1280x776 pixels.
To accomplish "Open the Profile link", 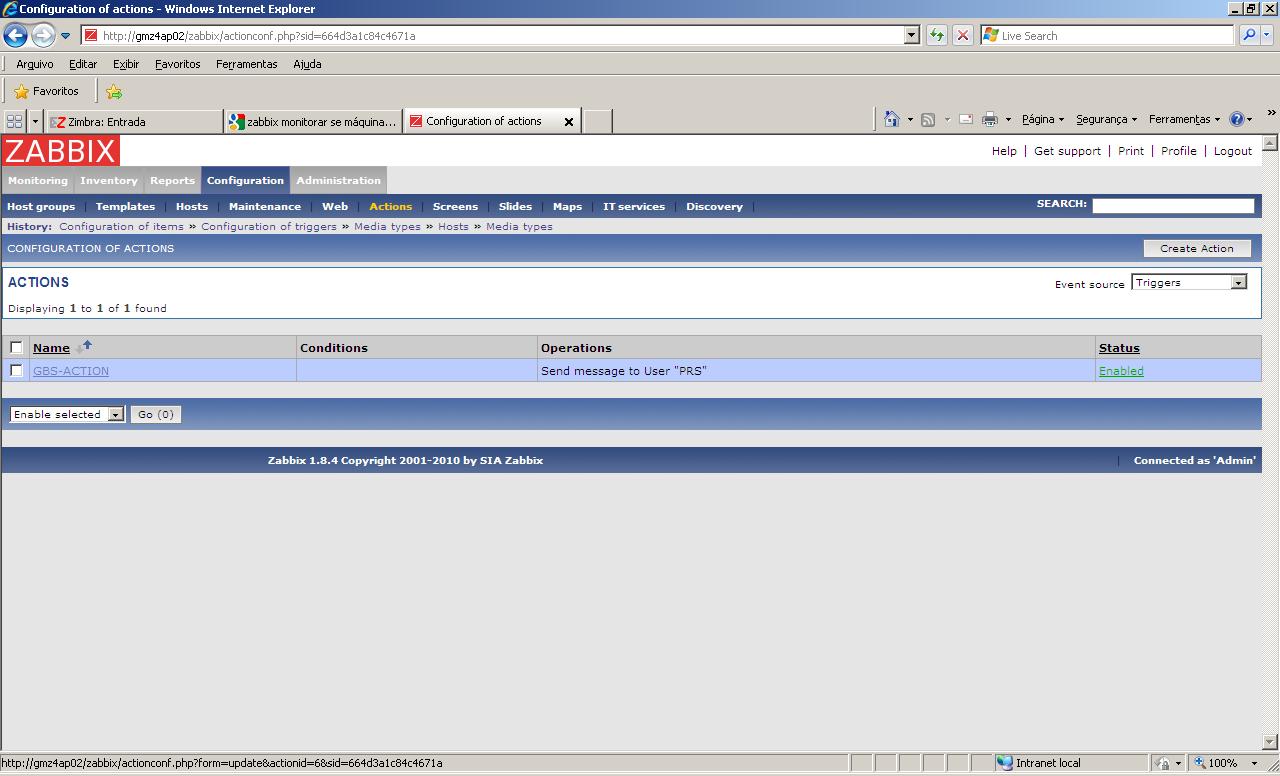I will 1179,151.
